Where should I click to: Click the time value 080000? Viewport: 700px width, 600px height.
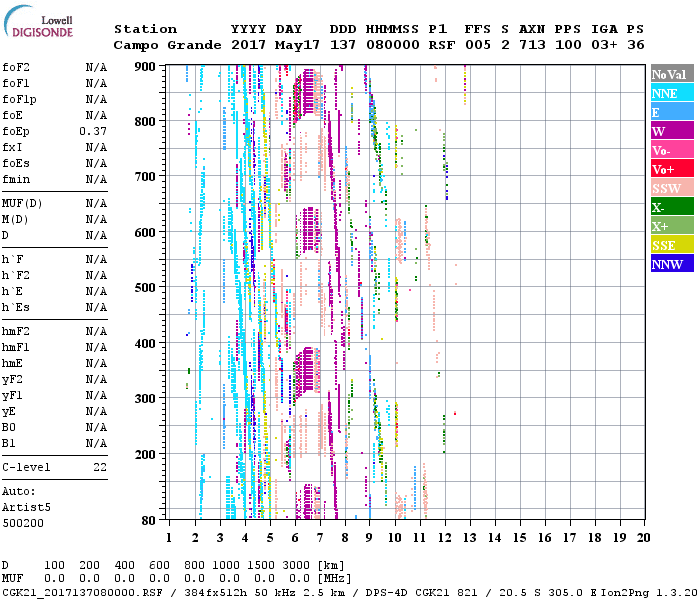click(x=393, y=45)
